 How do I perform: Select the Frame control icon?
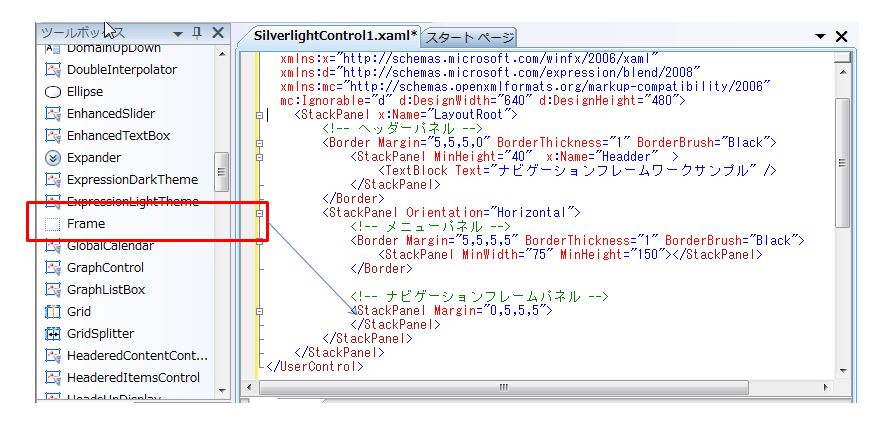(x=53, y=224)
